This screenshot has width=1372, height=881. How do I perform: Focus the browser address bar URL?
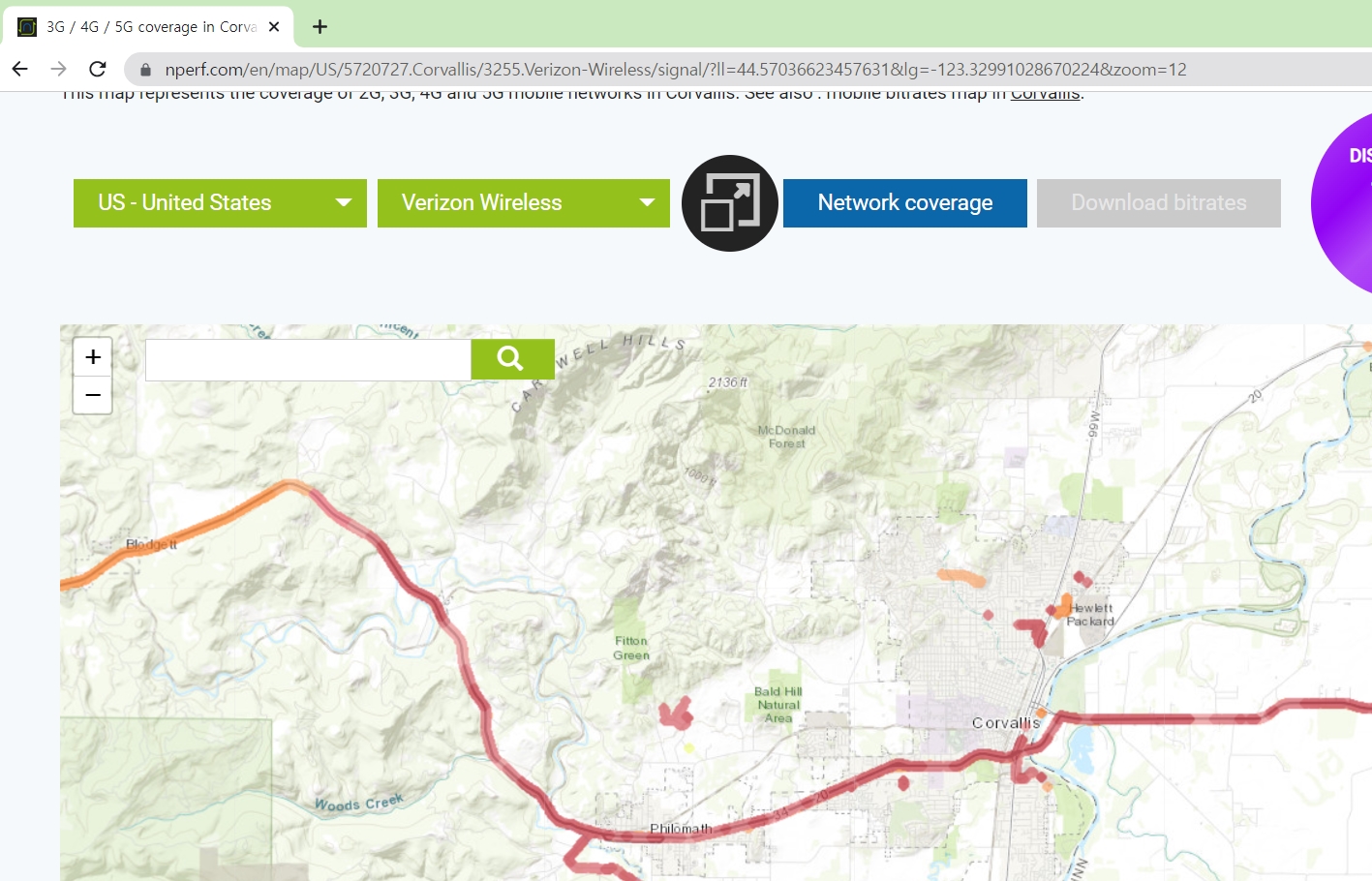pos(675,70)
